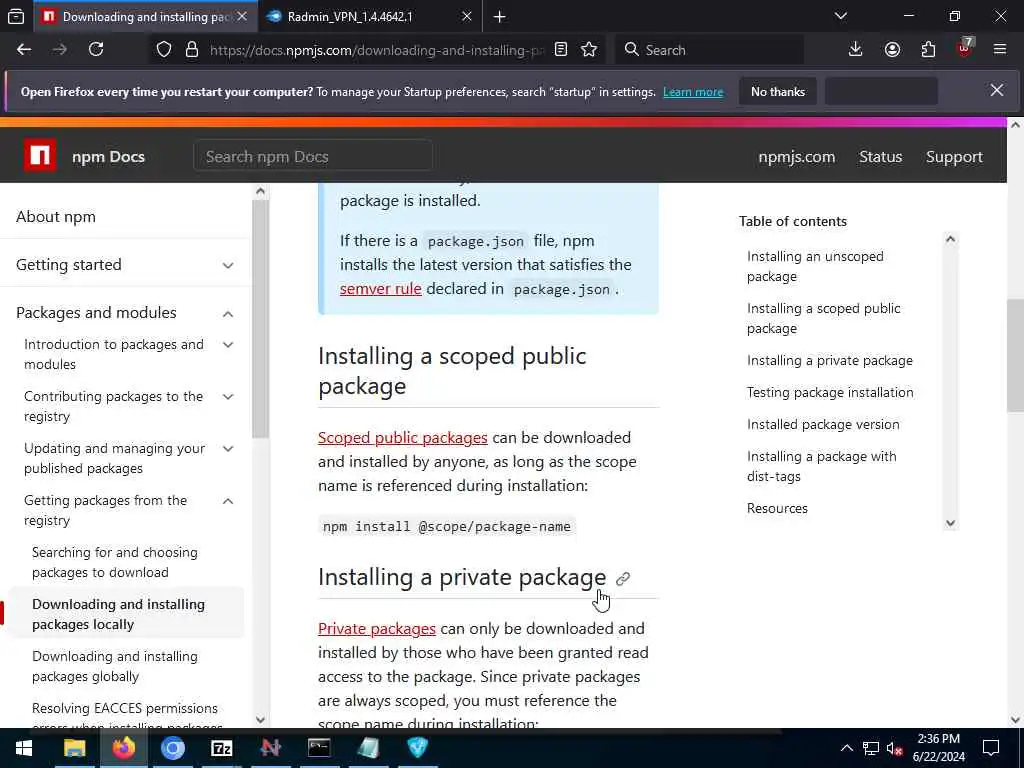The image size is (1024, 768).
Task: Open extensions puzzle icon
Action: click(928, 50)
